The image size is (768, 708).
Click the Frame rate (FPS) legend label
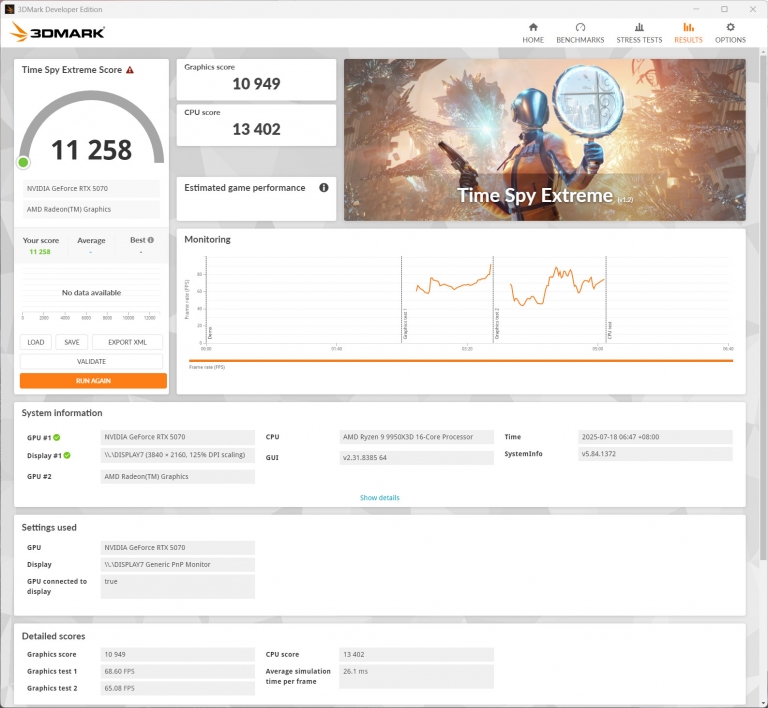pyautogui.click(x=207, y=367)
